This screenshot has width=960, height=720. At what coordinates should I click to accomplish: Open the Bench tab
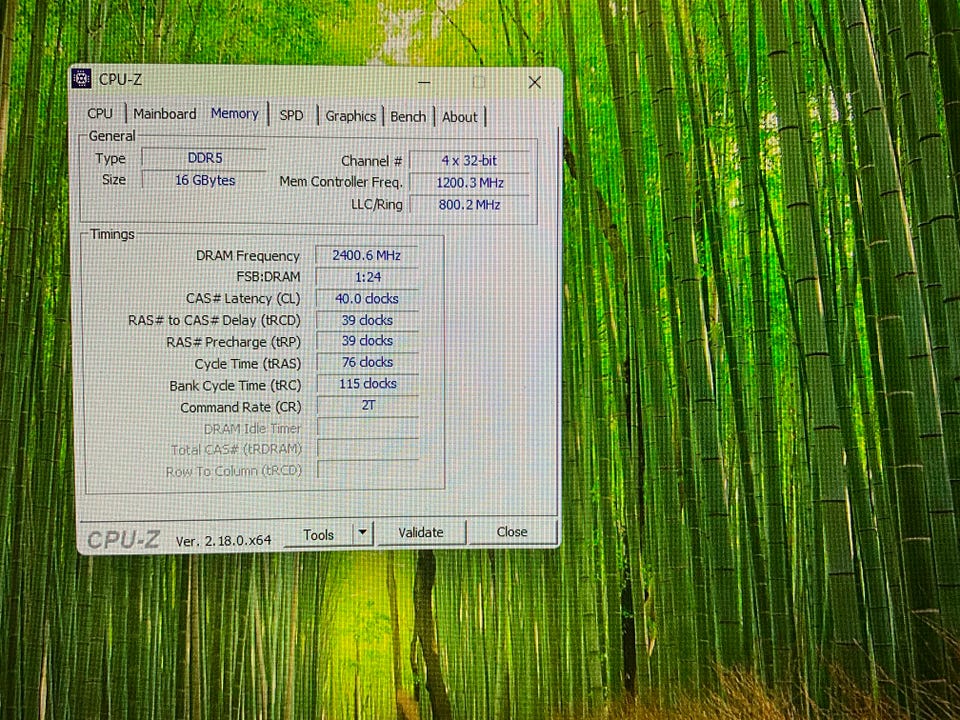tap(408, 116)
